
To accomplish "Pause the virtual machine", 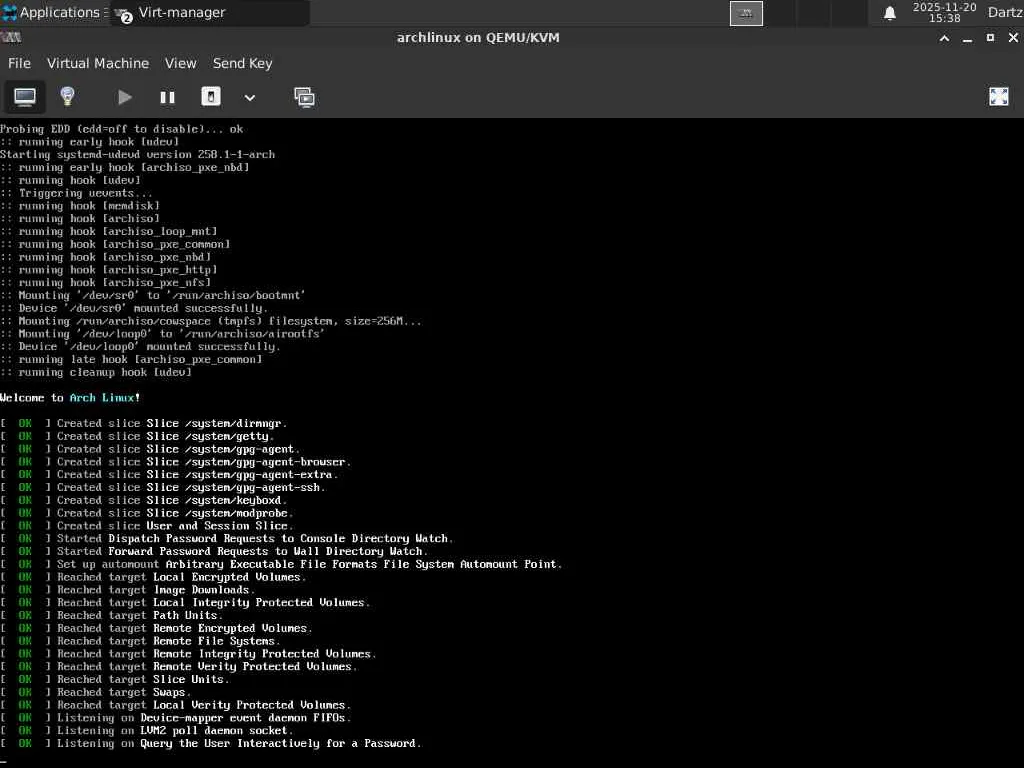I will tap(167, 97).
